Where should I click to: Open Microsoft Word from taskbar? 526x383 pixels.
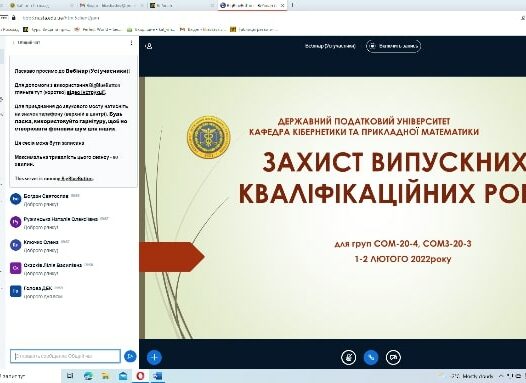point(158,376)
